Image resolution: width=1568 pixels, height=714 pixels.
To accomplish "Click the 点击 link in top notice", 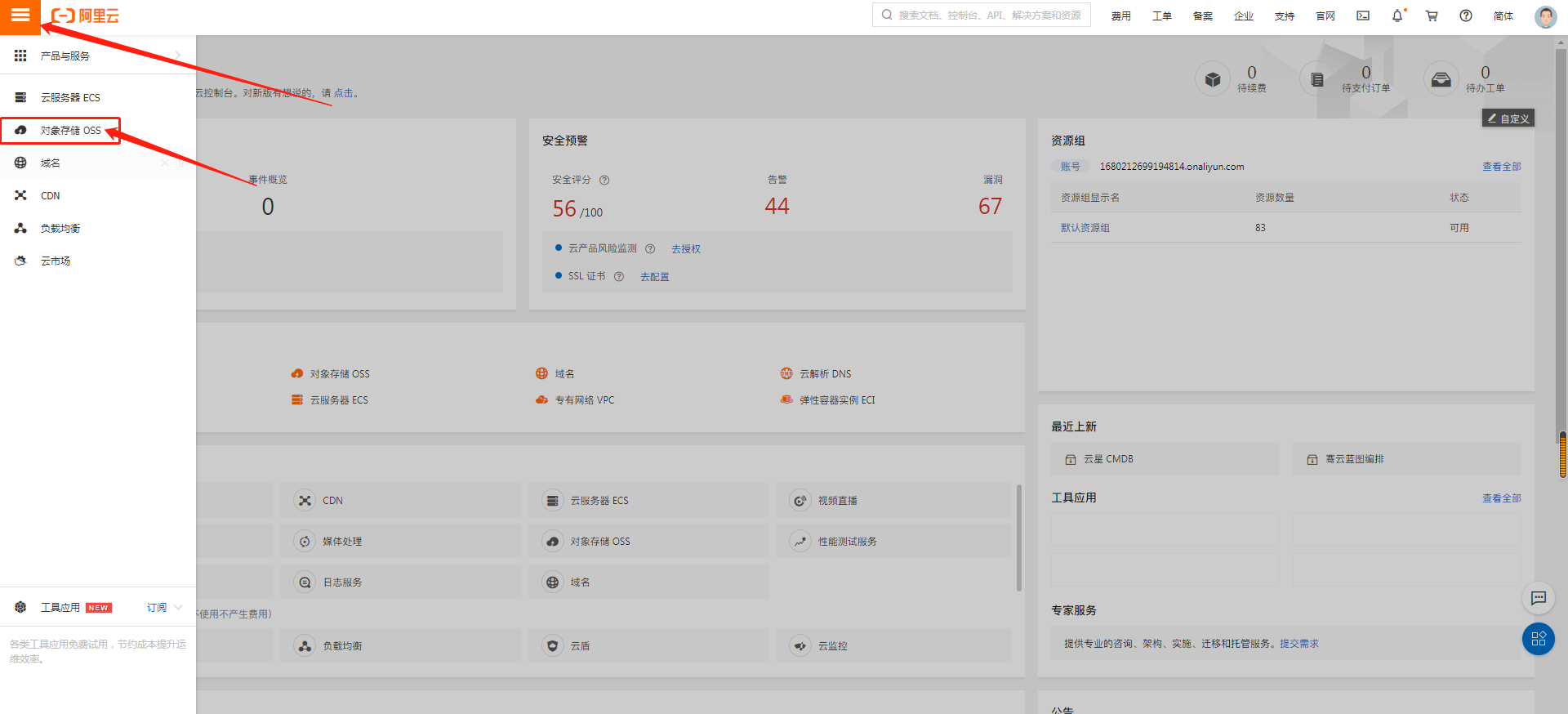I will point(344,93).
